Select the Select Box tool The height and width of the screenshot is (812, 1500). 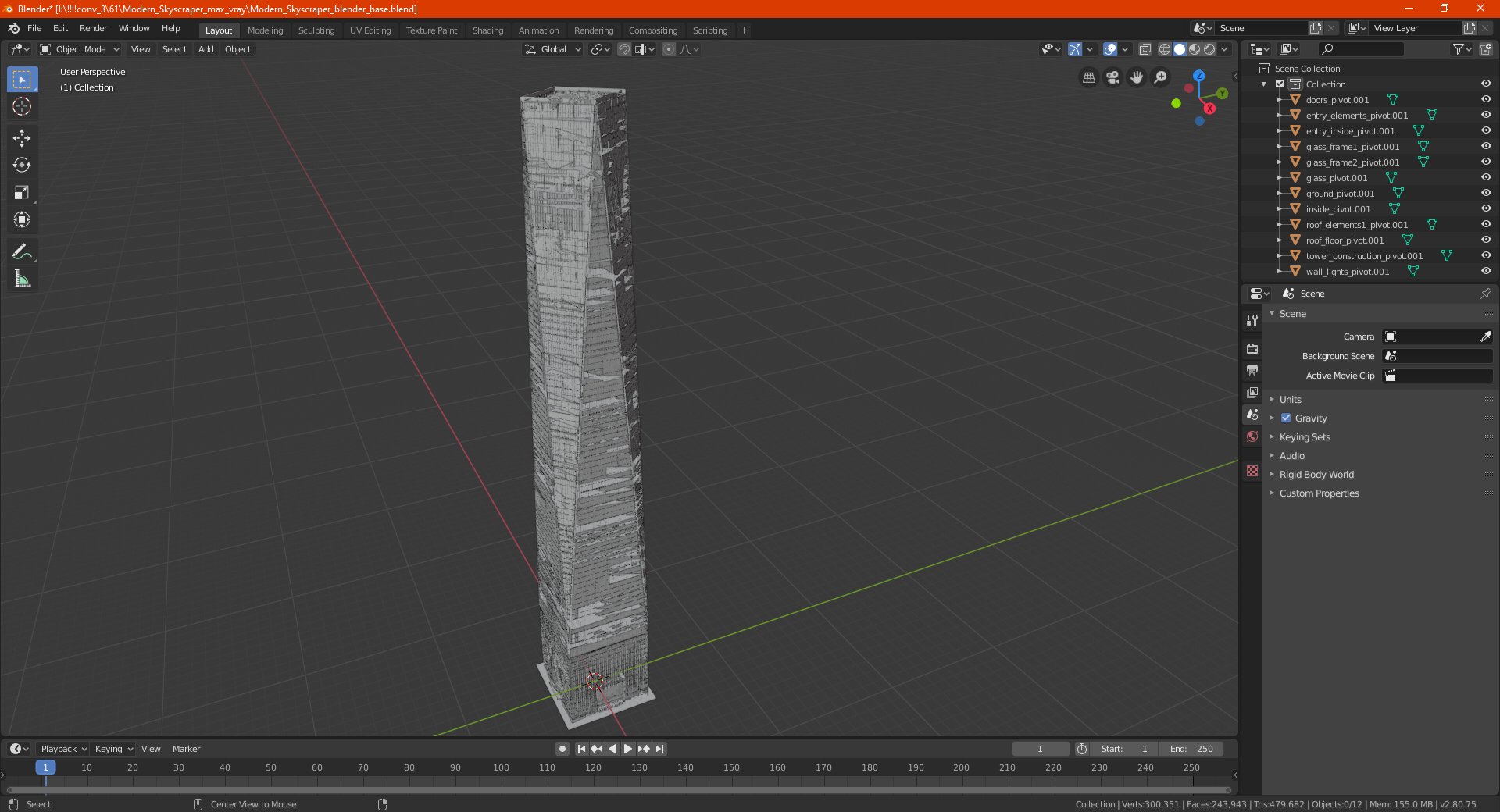pos(22,80)
